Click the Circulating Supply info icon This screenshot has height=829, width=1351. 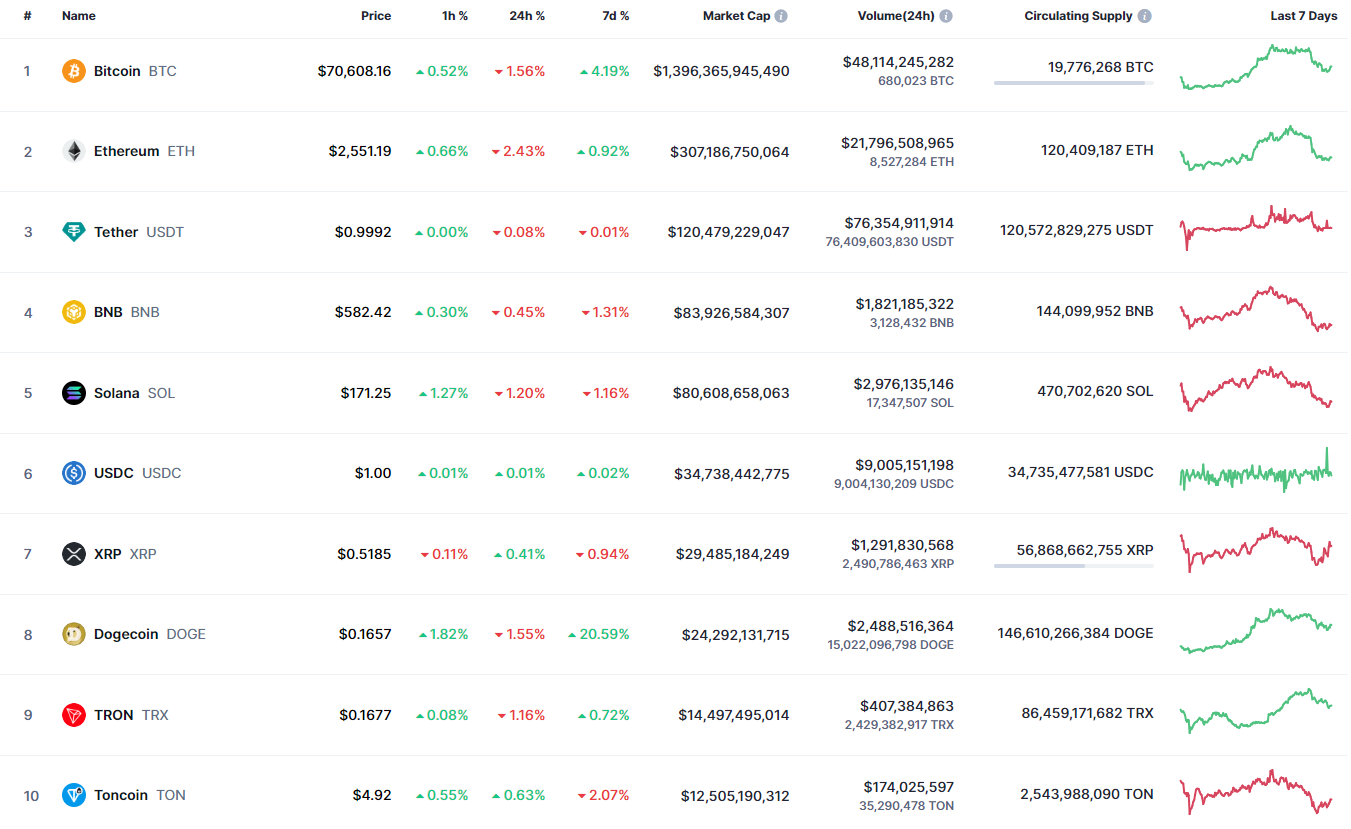(1144, 16)
